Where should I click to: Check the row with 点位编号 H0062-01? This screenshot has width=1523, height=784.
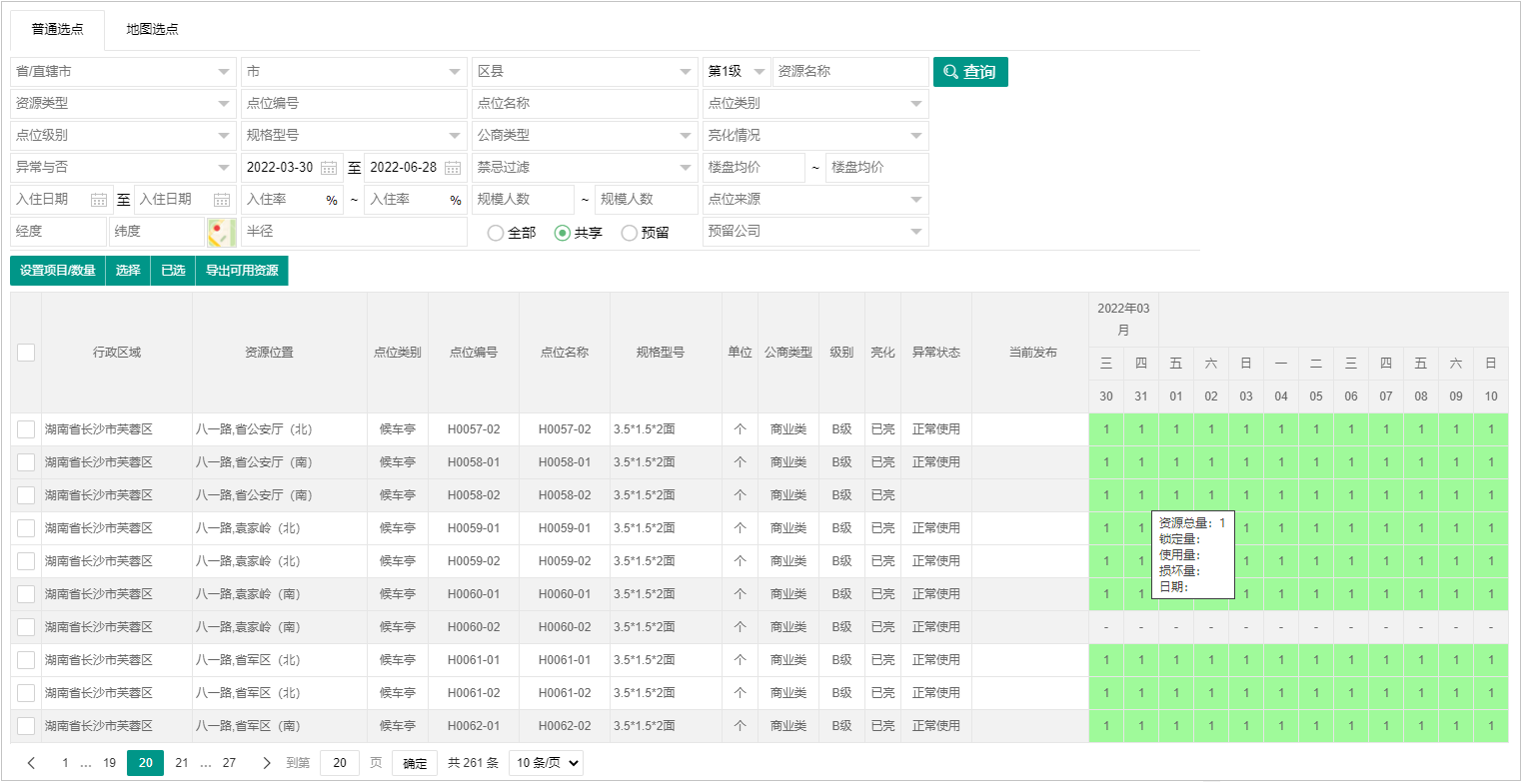[x=26, y=726]
